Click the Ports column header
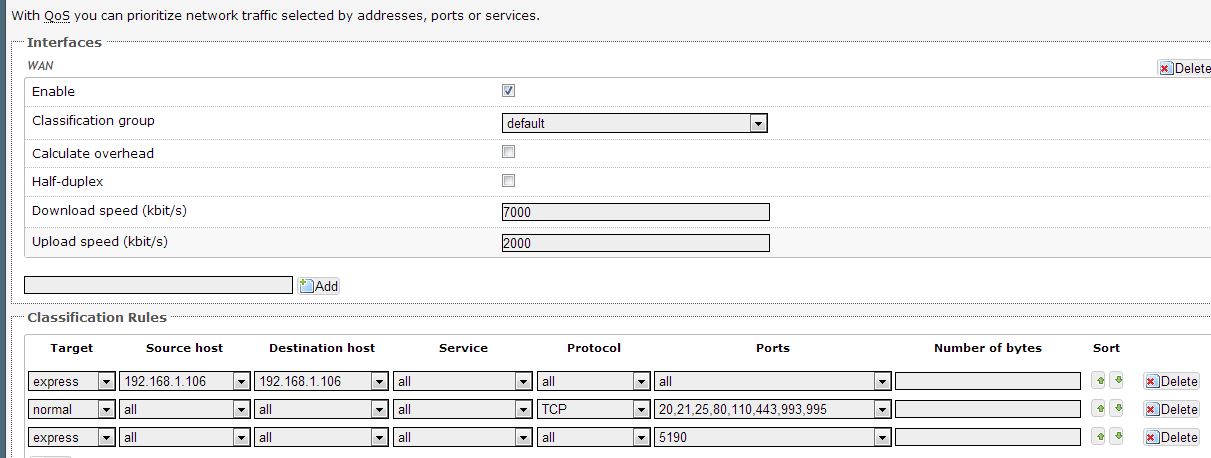This screenshot has height=458, width=1211. pos(773,348)
